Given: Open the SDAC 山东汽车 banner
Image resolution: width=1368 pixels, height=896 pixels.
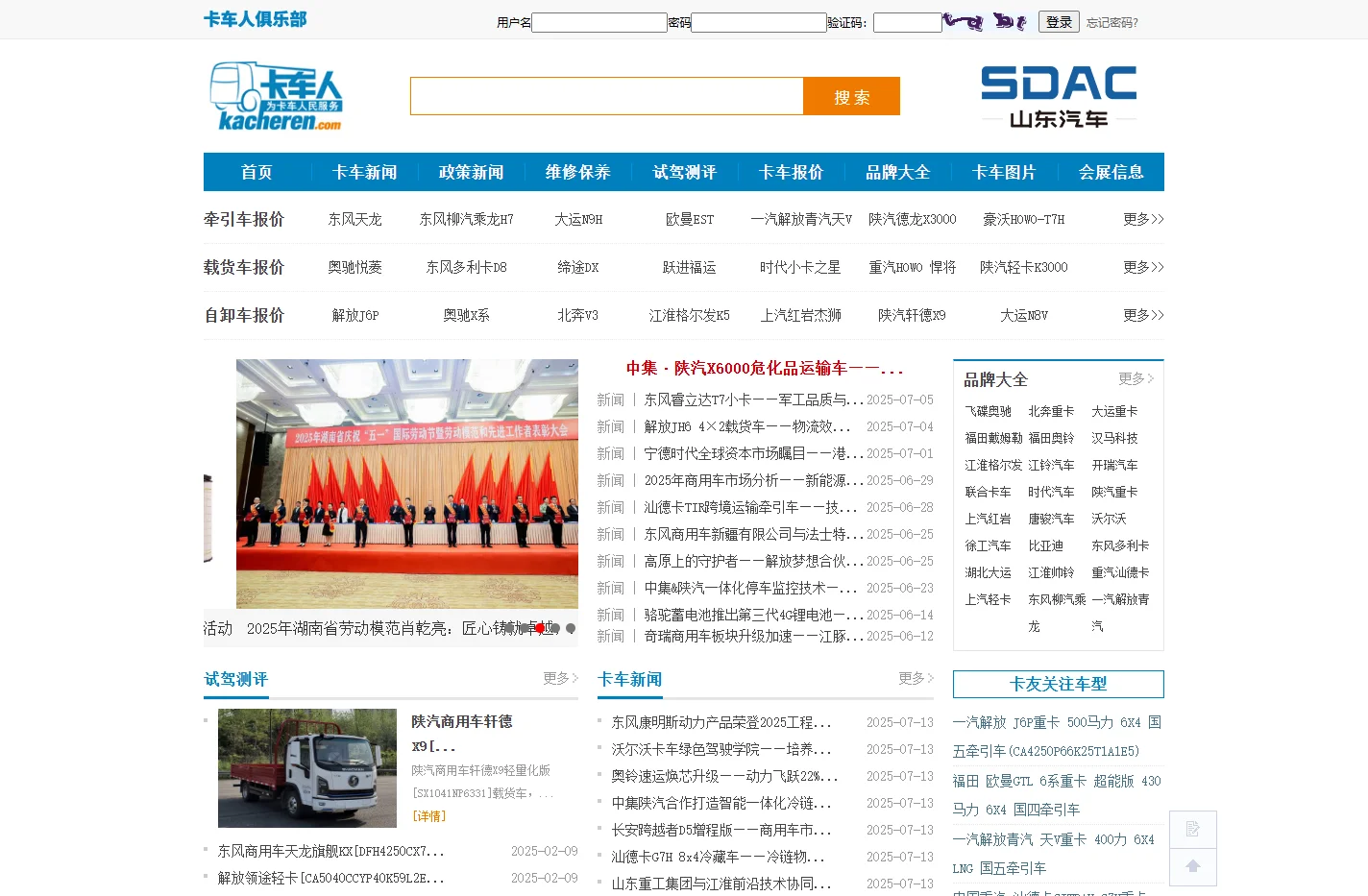Looking at the screenshot, I should 1059,96.
